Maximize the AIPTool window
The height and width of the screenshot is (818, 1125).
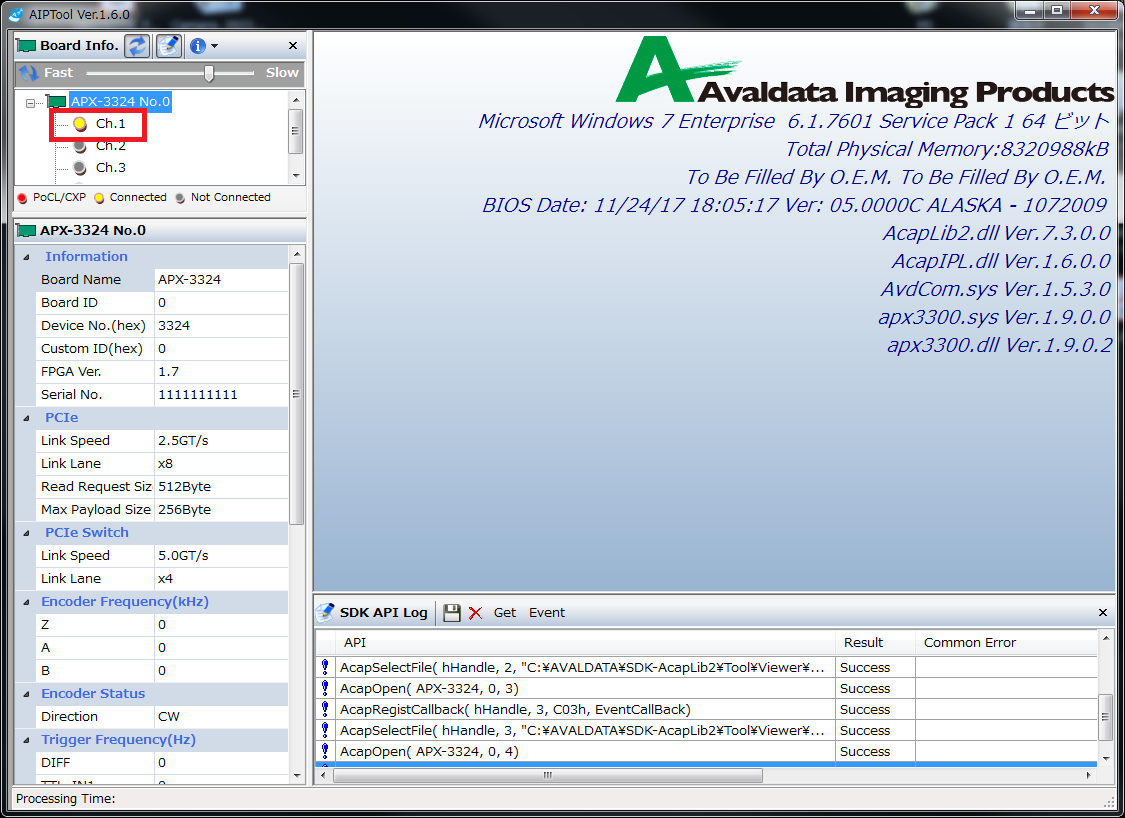[x=1057, y=11]
